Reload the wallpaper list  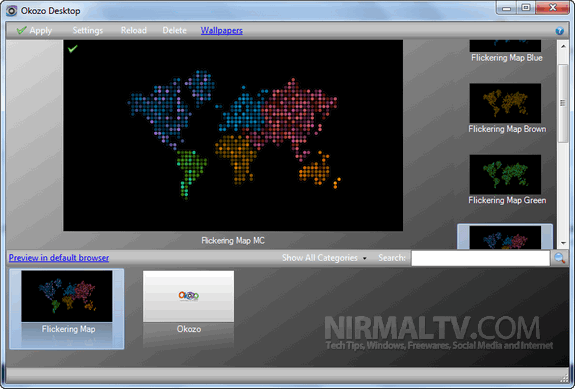[133, 30]
